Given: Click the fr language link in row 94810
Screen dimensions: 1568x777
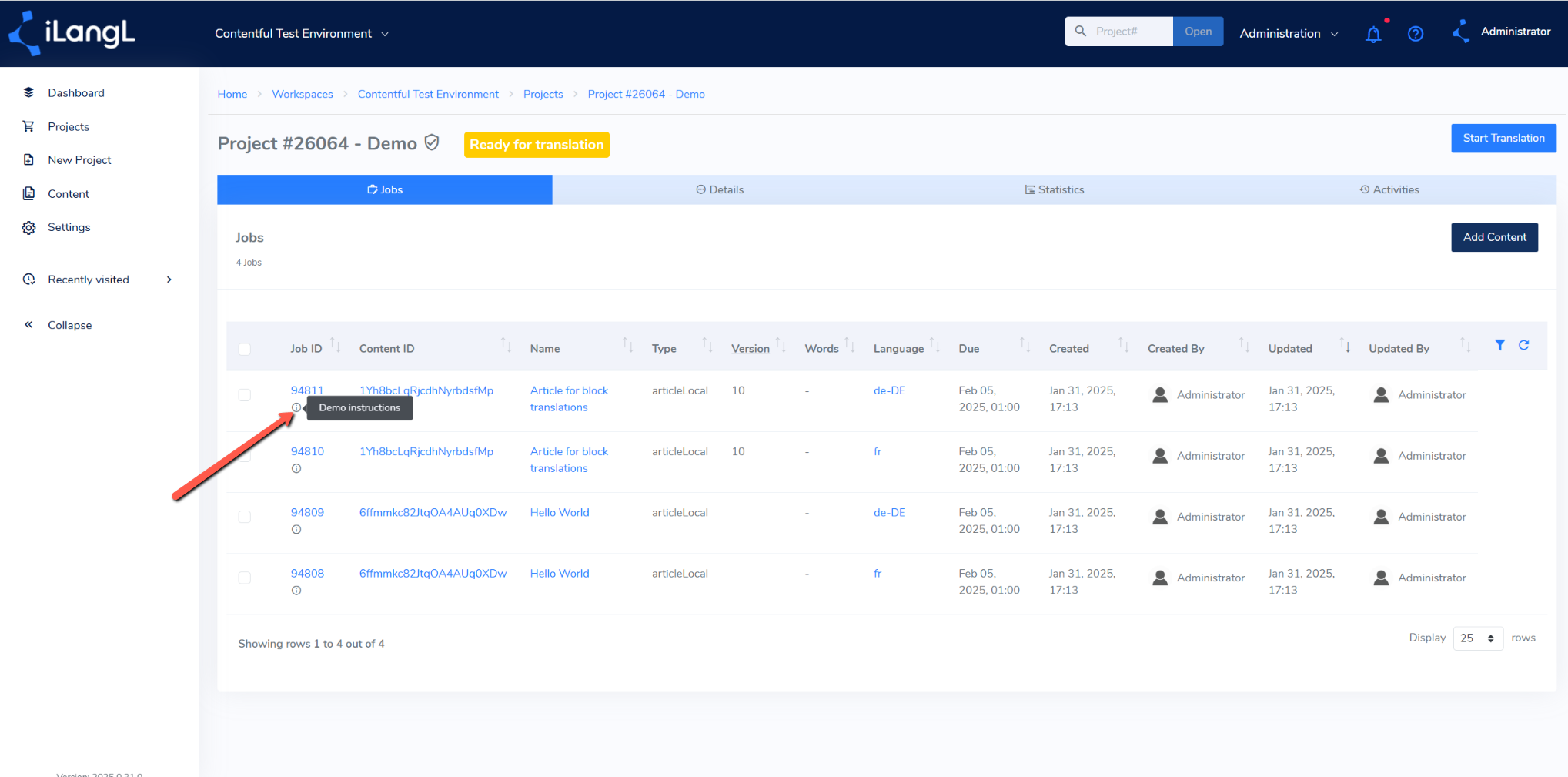Looking at the screenshot, I should point(878,451).
